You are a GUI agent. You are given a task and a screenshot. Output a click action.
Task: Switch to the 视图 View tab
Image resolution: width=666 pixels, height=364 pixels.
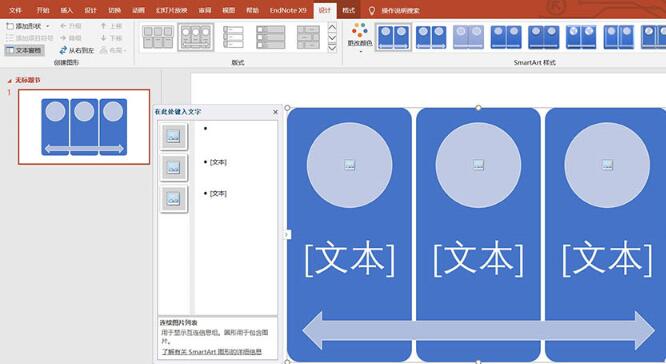coord(229,10)
